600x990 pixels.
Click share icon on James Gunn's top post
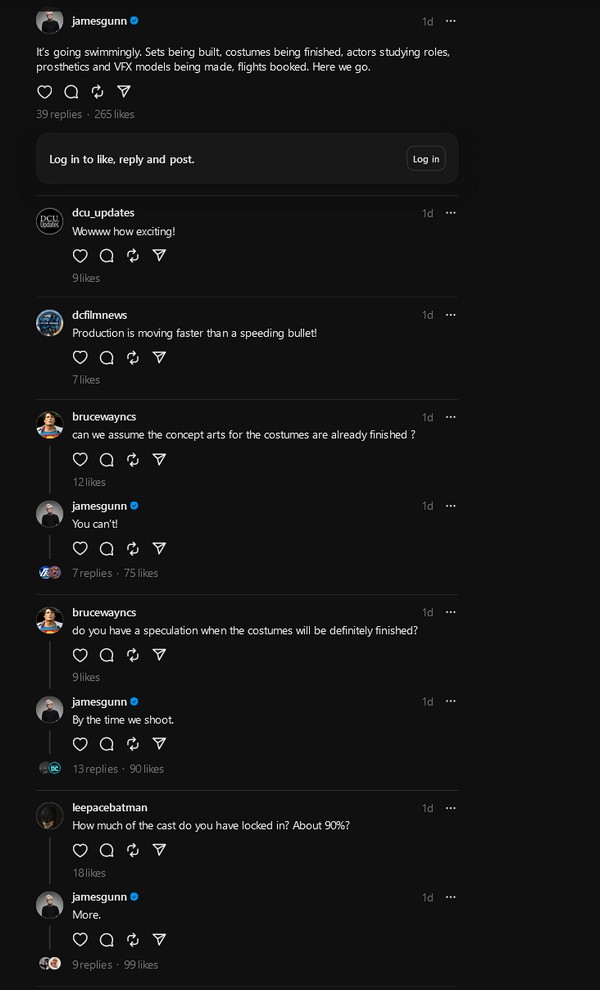click(123, 92)
